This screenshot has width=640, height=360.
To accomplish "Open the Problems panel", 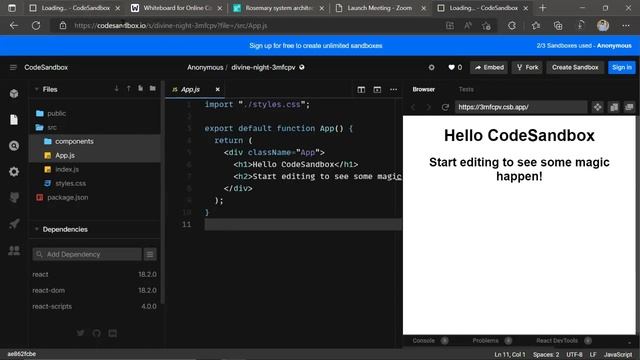I will click(485, 340).
